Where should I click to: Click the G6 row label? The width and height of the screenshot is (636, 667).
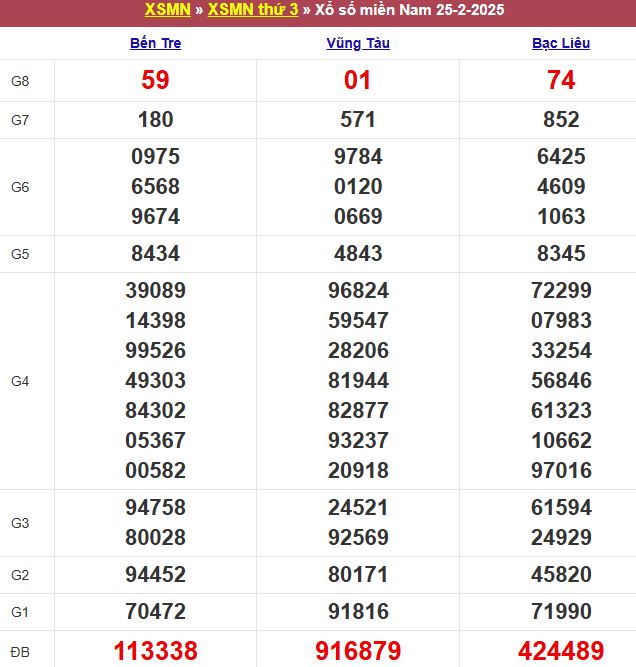point(20,187)
